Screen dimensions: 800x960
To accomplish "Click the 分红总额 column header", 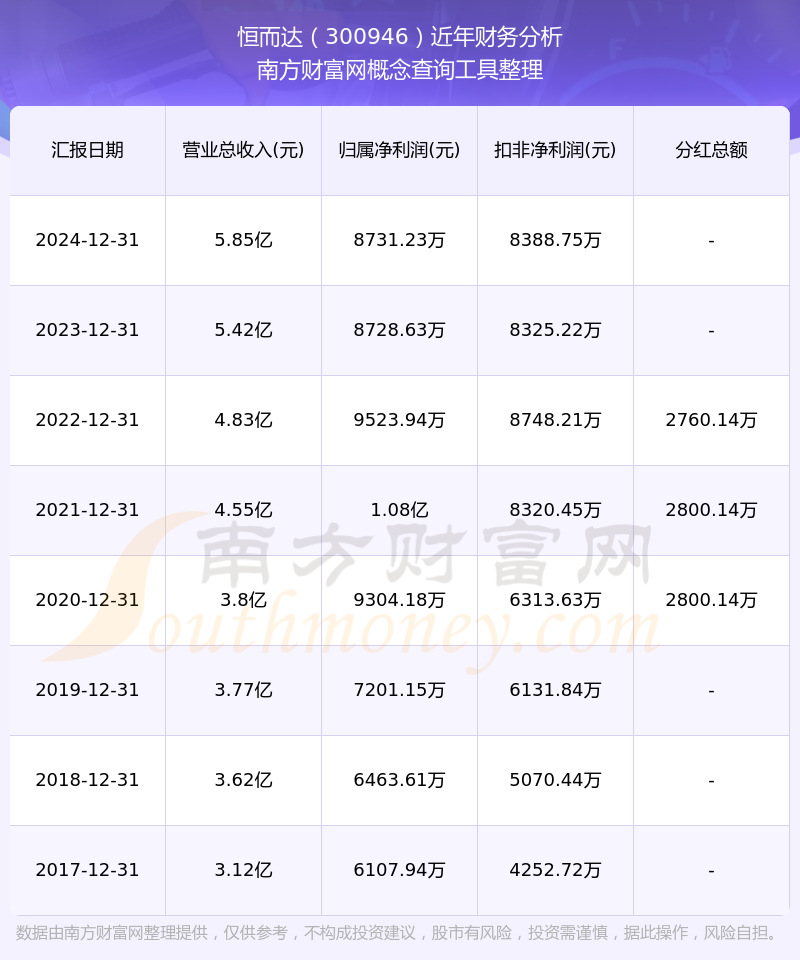I will 711,151.
